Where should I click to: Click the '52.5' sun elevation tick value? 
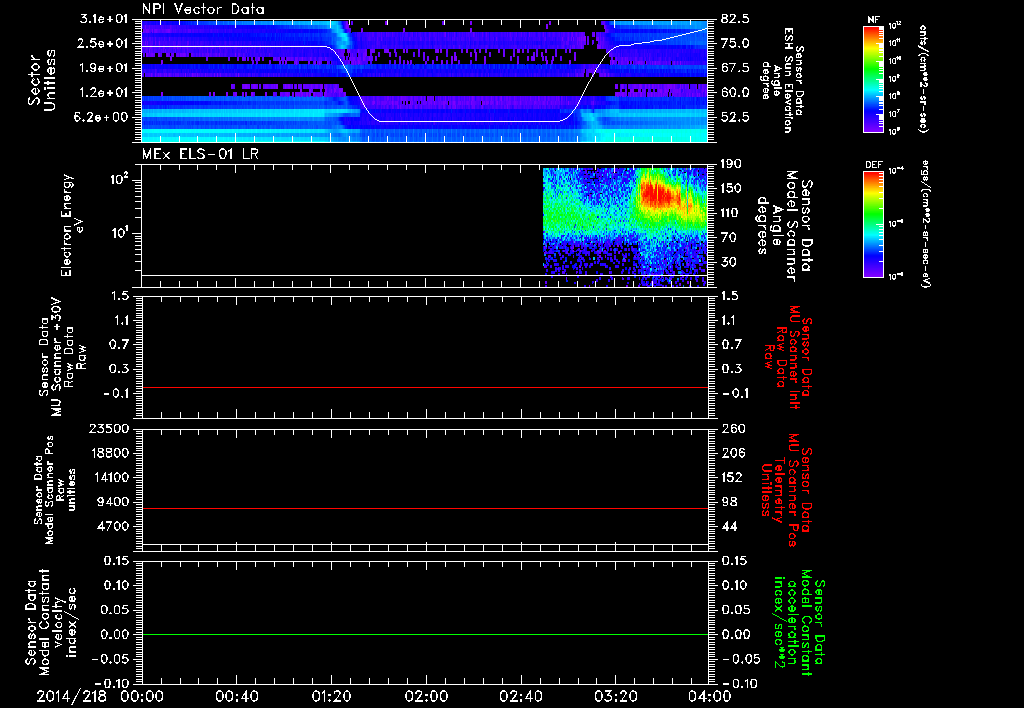(x=735, y=117)
